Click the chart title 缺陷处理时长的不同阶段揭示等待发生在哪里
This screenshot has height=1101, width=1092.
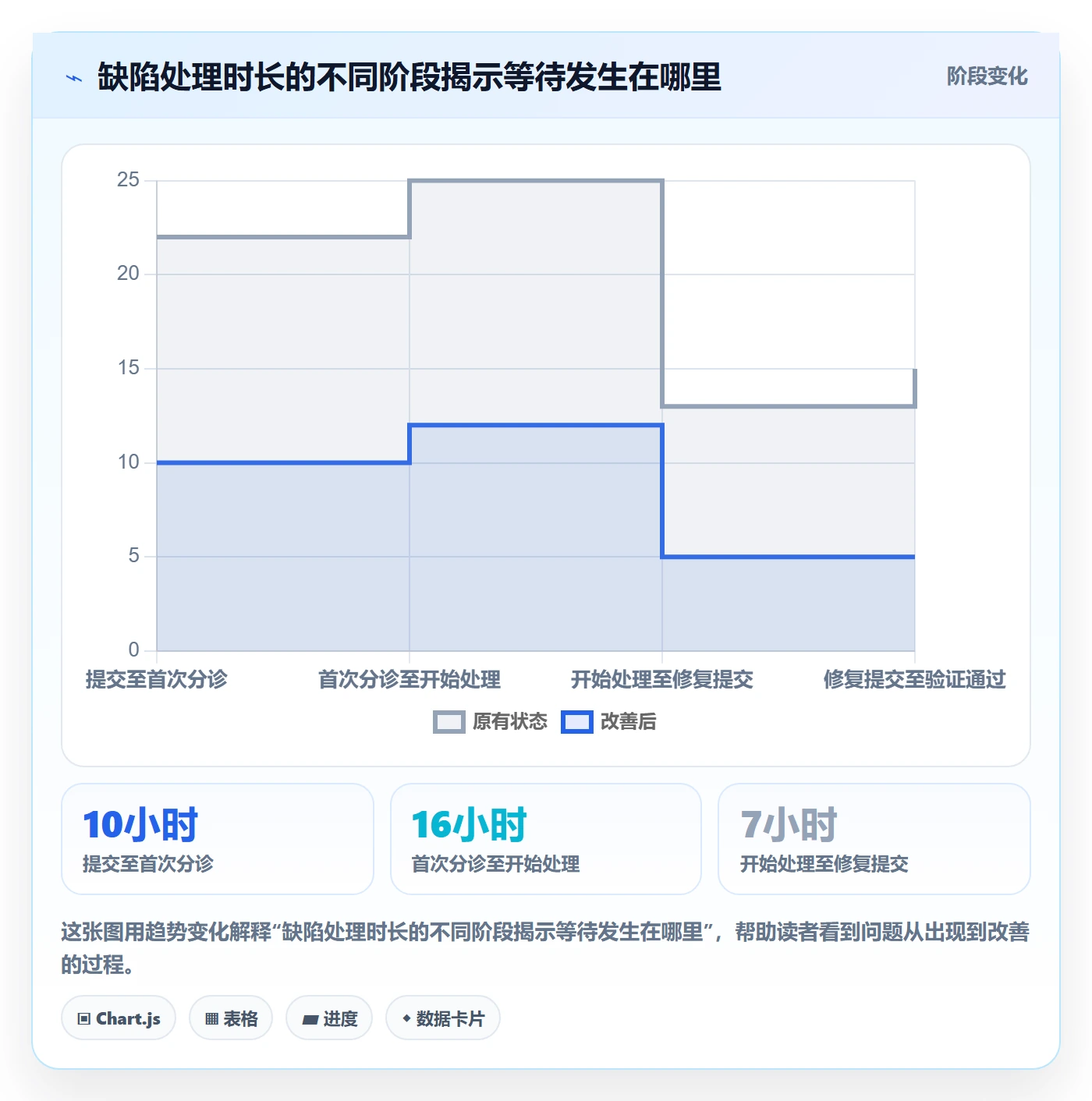[x=409, y=77]
